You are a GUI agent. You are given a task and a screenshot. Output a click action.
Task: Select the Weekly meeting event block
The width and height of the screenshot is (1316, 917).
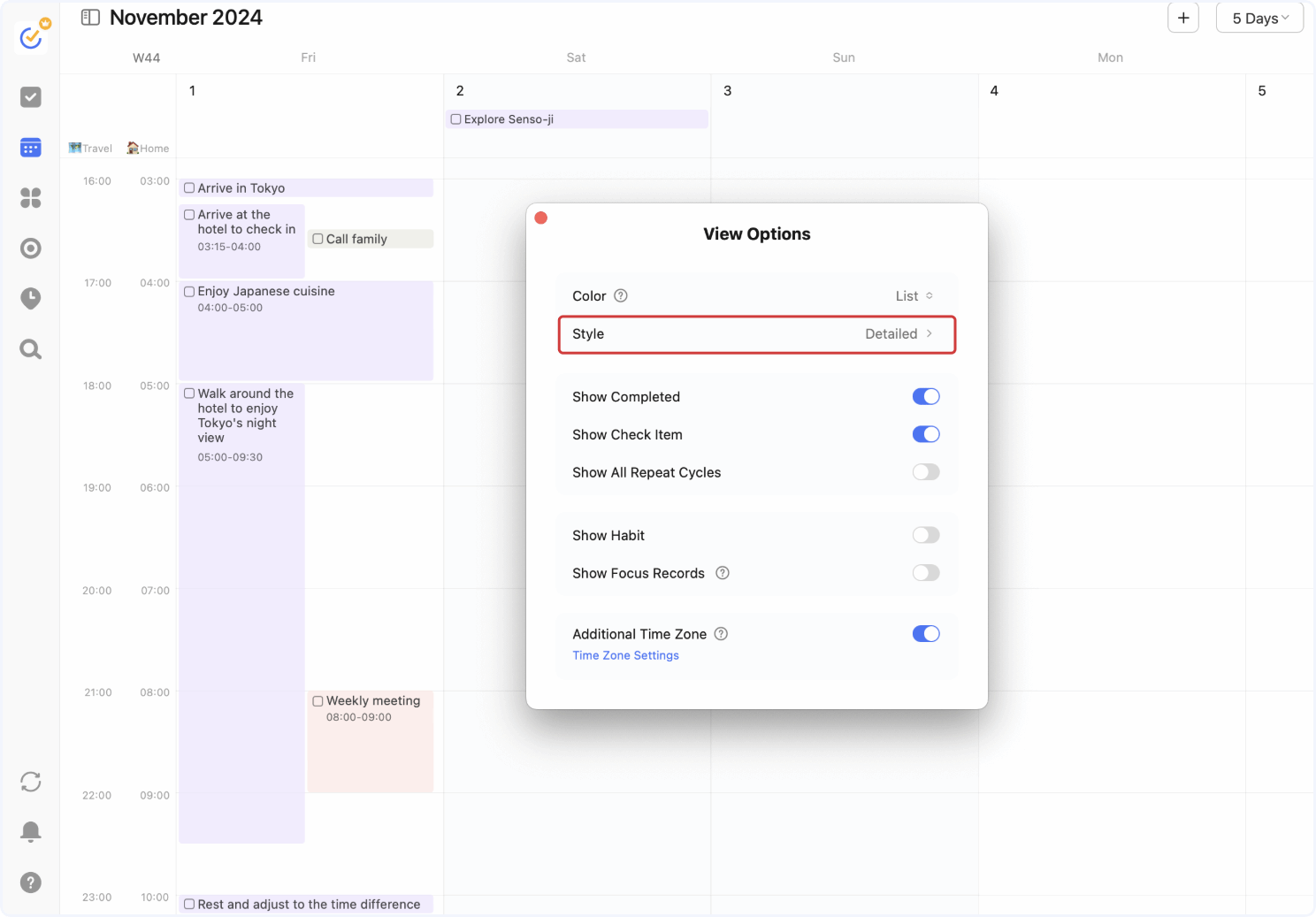point(371,742)
